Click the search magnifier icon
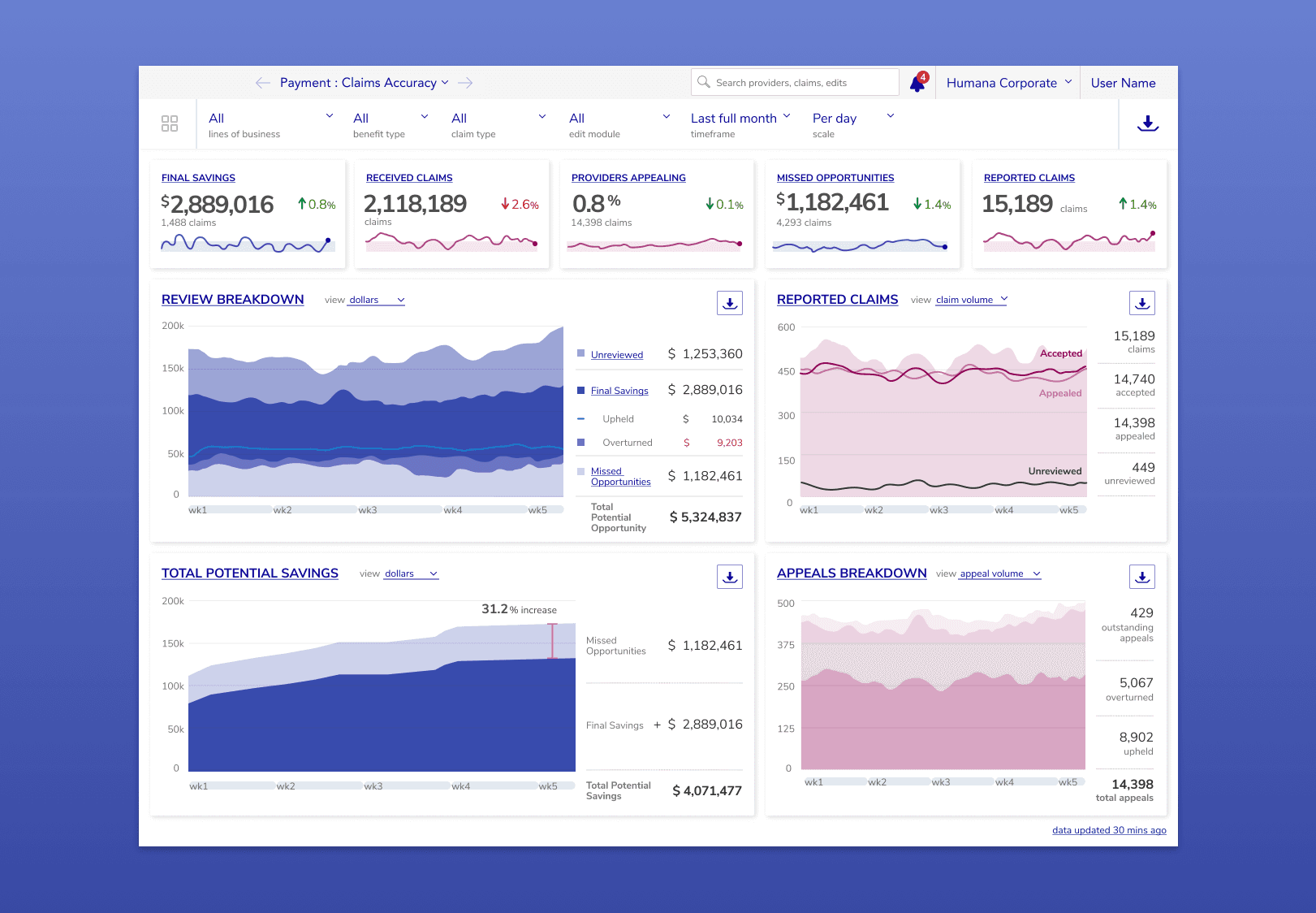1316x913 pixels. (704, 82)
